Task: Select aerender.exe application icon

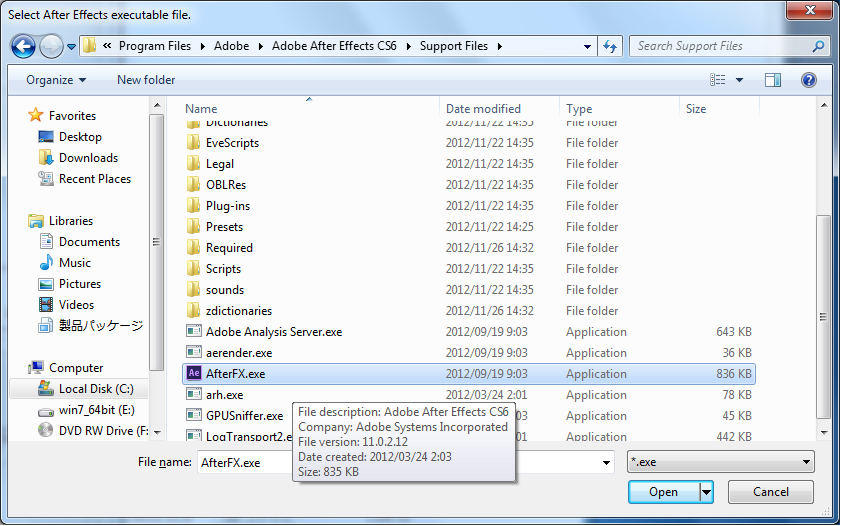Action: [194, 352]
